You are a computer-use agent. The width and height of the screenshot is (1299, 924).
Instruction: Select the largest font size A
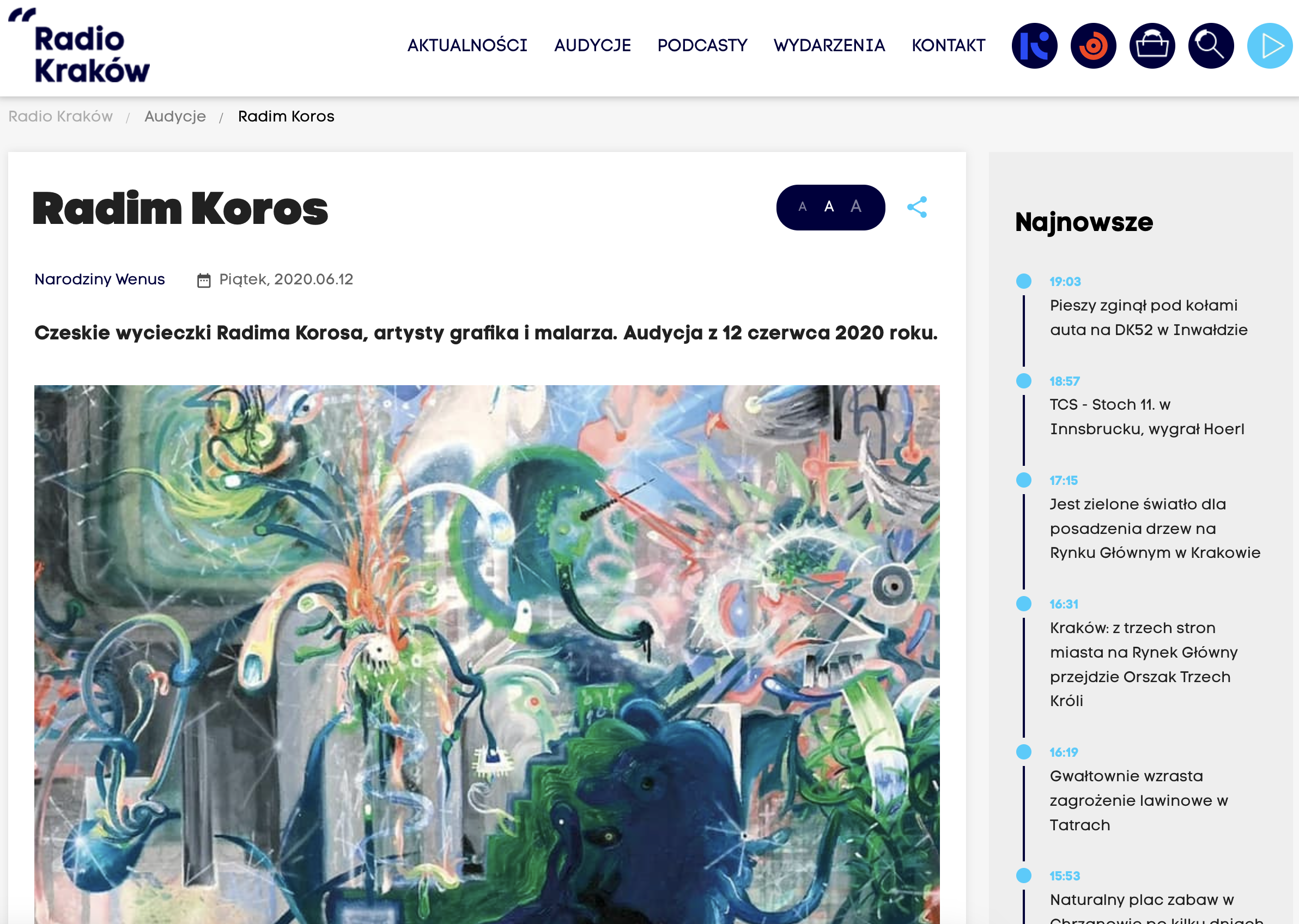pyautogui.click(x=856, y=206)
